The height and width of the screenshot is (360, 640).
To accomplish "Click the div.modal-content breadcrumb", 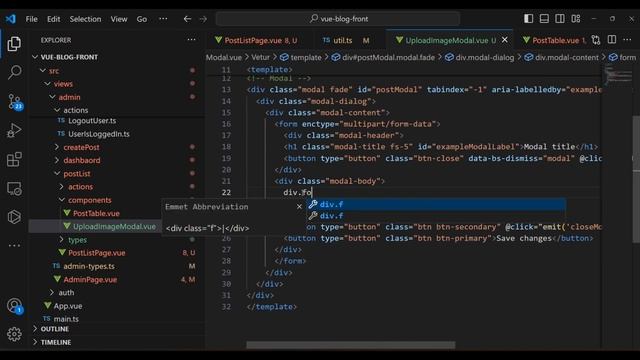I will click(562, 58).
